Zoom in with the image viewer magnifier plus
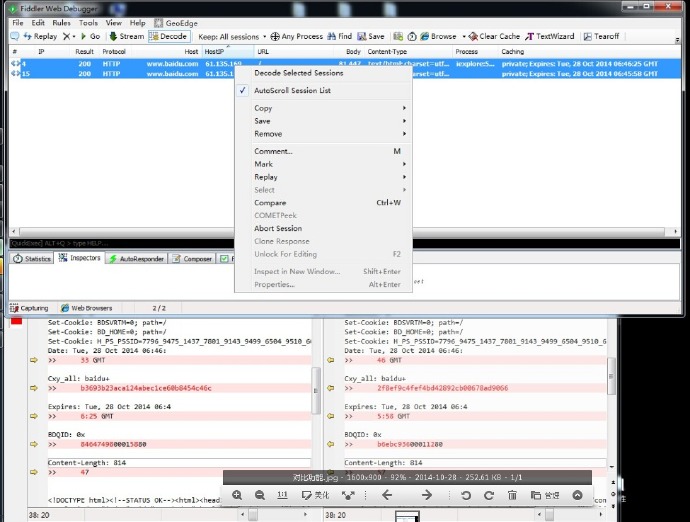Screen dimensions: 690x522 pos(237,495)
